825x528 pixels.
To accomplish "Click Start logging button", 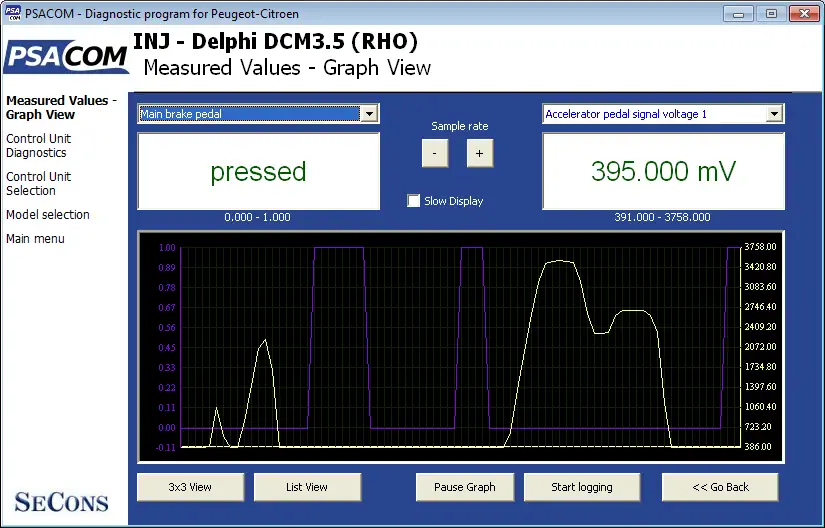I will [x=582, y=487].
